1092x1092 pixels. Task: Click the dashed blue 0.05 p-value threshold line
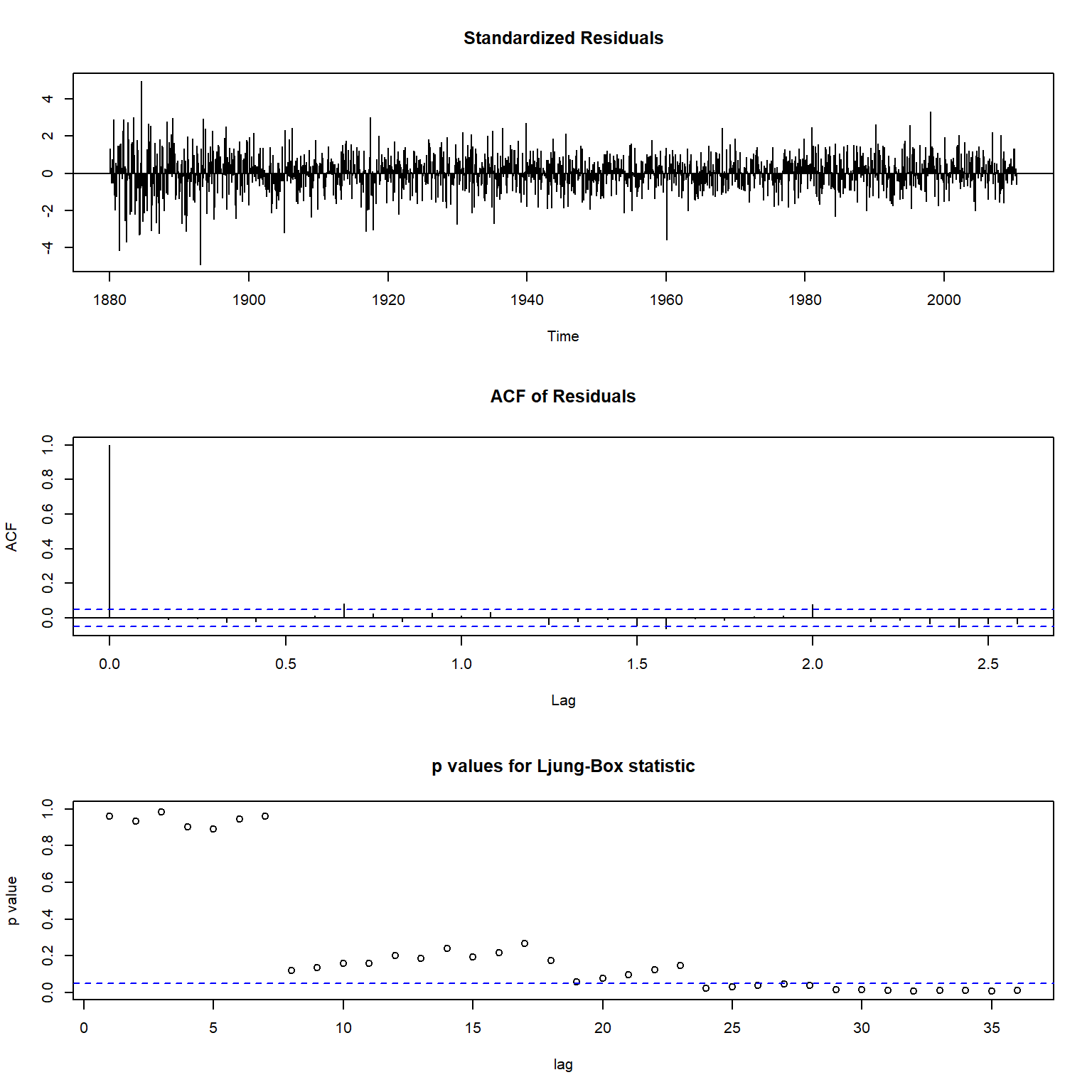coord(563,983)
